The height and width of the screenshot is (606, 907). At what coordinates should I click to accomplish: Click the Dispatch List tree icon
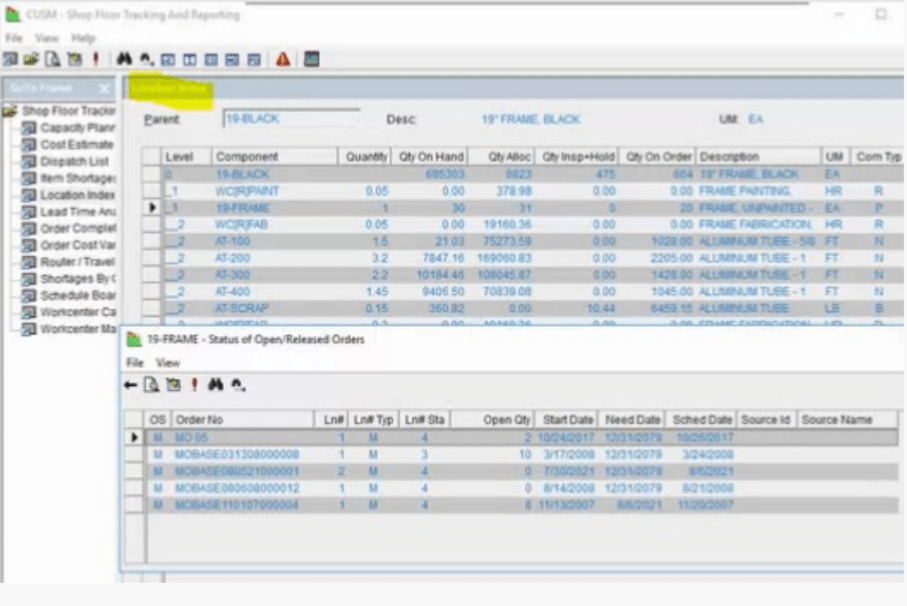28,161
